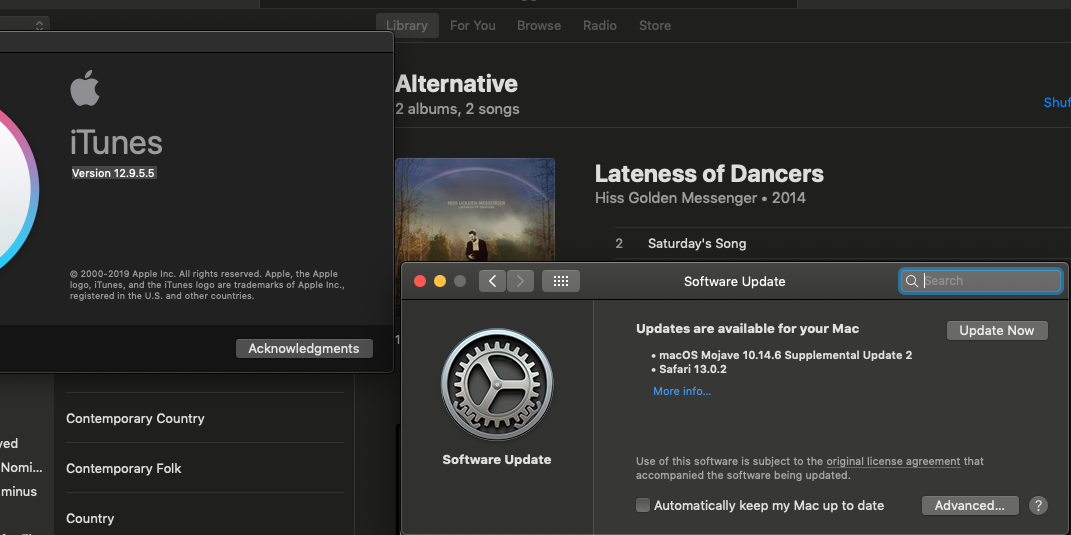This screenshot has width=1071, height=535.
Task: Open the media kind selector dropdown in iTunes
Action: coord(23,25)
